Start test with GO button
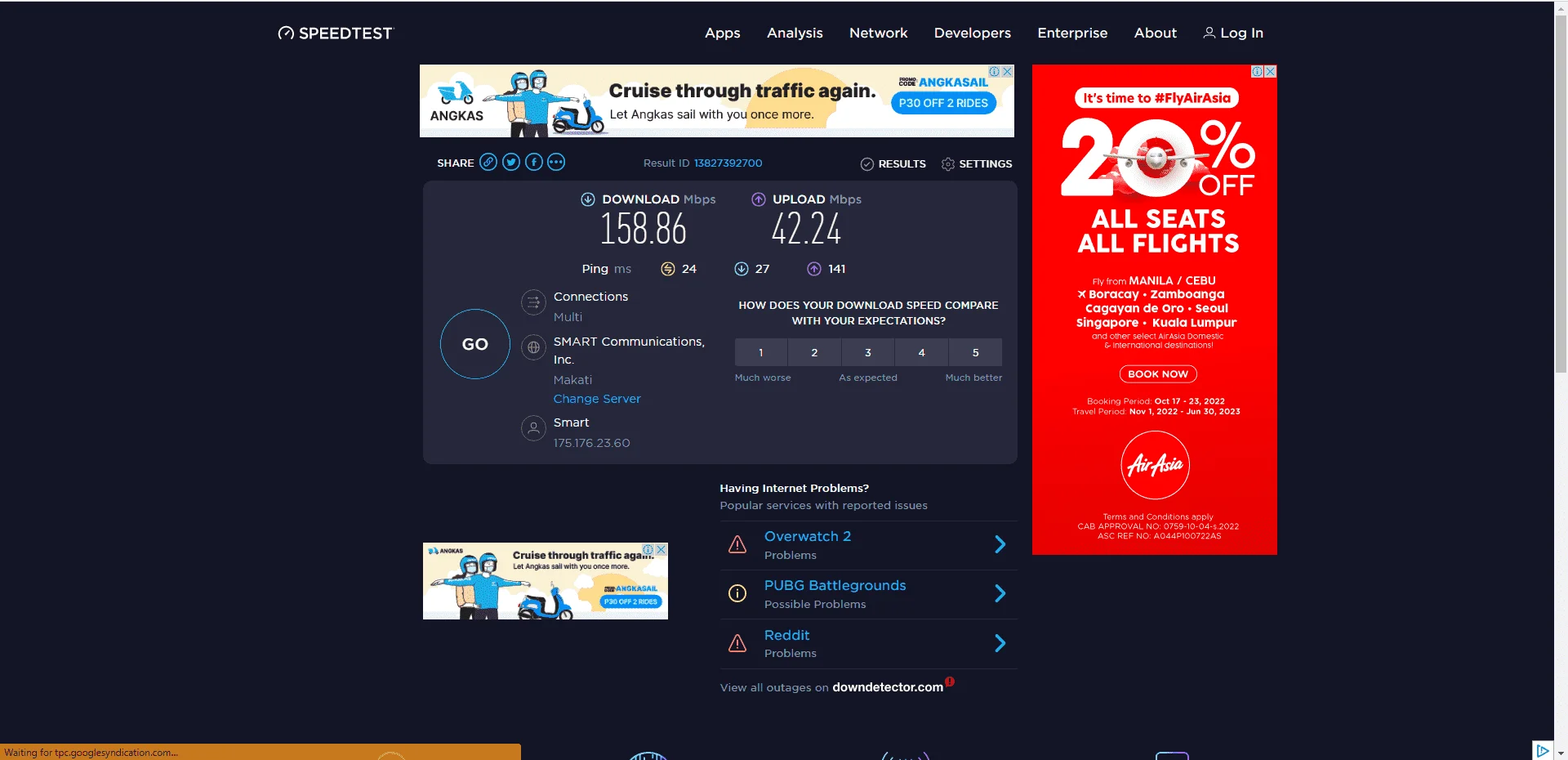This screenshot has height=760, width=1568. tap(475, 344)
